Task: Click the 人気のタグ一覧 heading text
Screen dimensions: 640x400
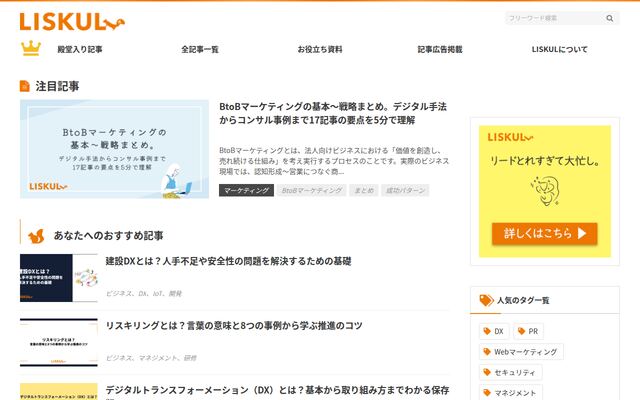Action: click(x=523, y=300)
